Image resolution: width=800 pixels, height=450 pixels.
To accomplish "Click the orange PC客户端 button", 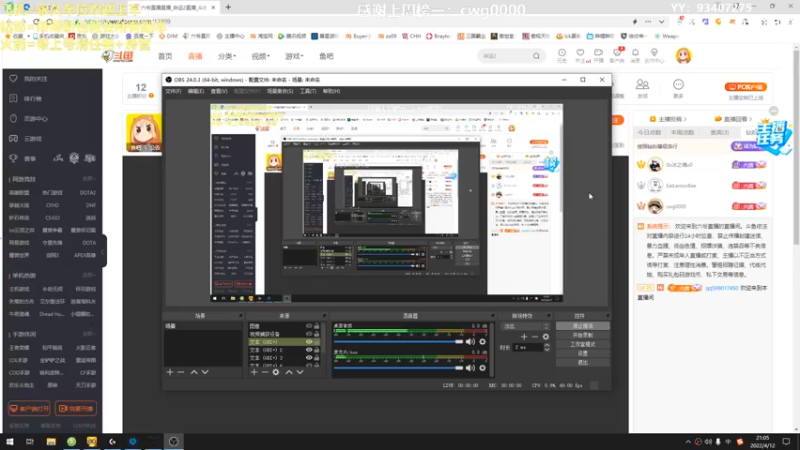I will tap(745, 87).
